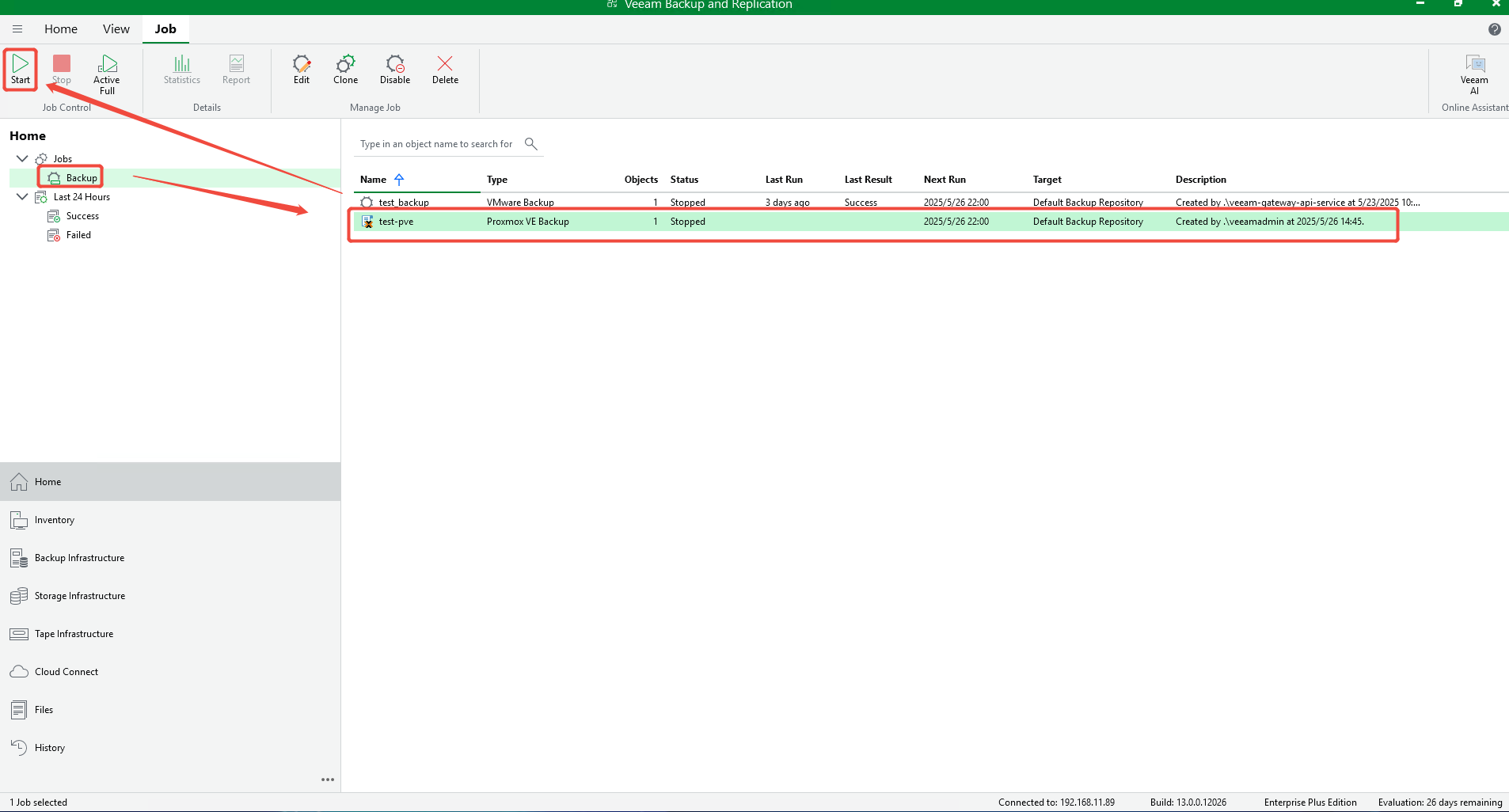
Task: Clone the selected job
Action: point(346,69)
